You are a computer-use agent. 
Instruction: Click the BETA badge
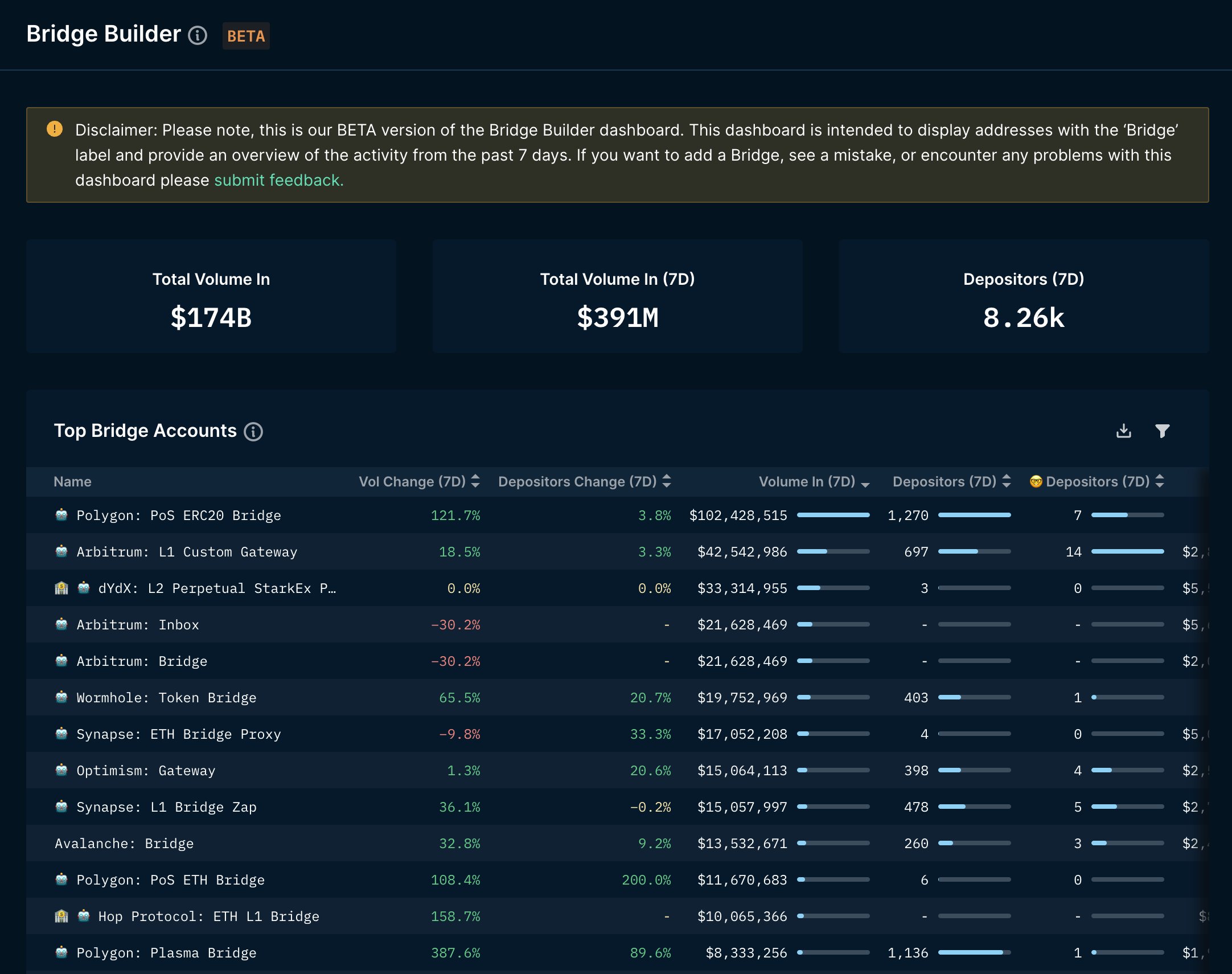pyautogui.click(x=246, y=36)
